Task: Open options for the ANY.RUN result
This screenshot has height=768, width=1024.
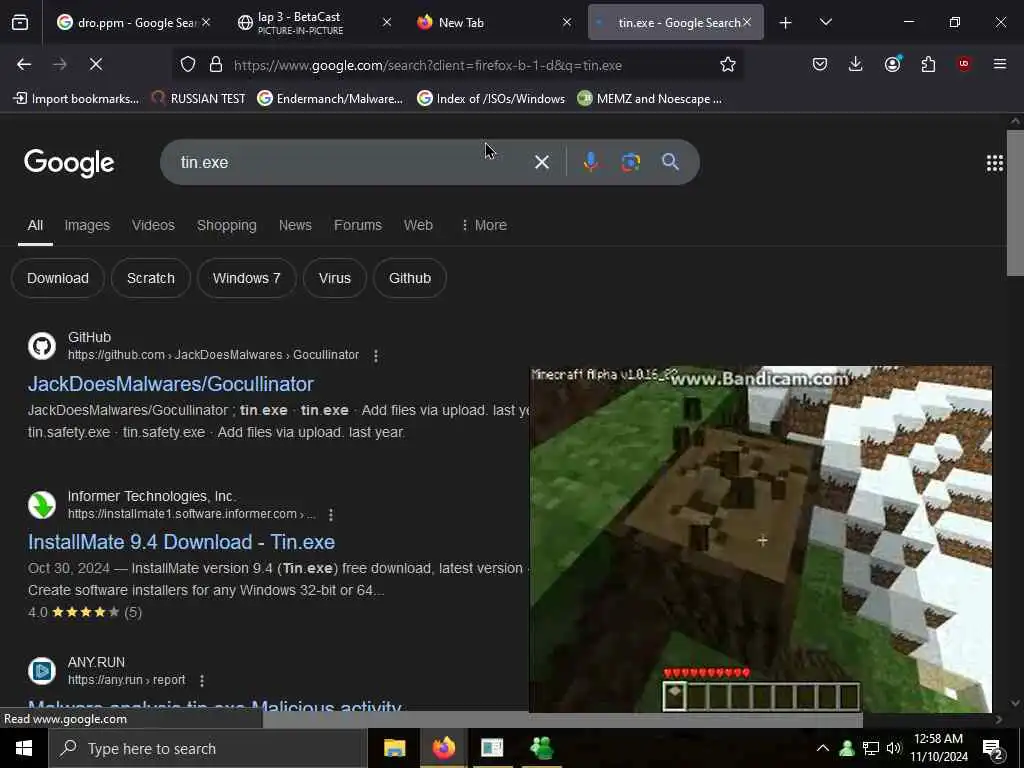Action: (x=202, y=681)
